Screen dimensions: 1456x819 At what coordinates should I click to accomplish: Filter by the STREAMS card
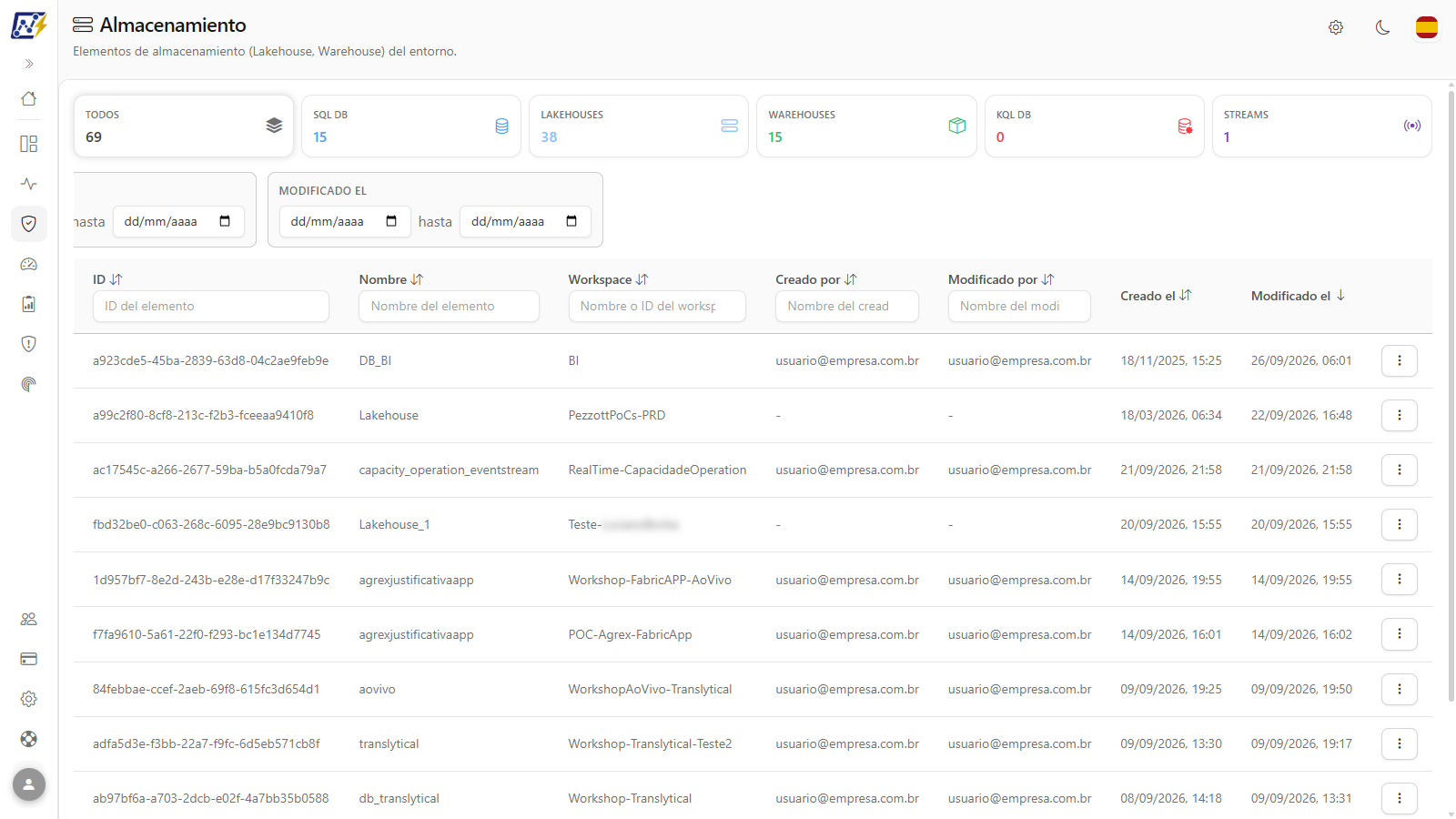click(1322, 126)
